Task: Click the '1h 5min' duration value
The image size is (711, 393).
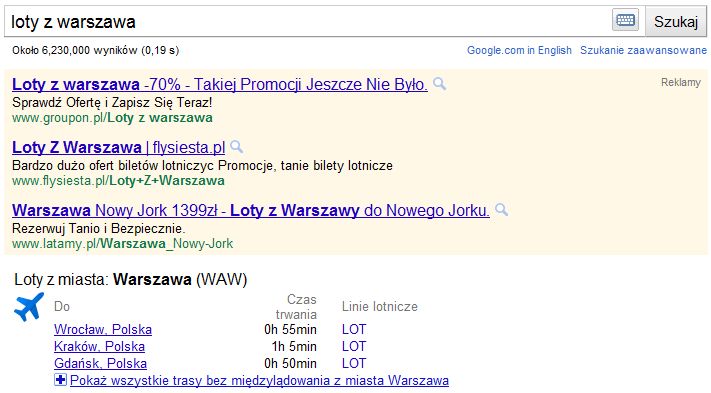Action: click(294, 346)
